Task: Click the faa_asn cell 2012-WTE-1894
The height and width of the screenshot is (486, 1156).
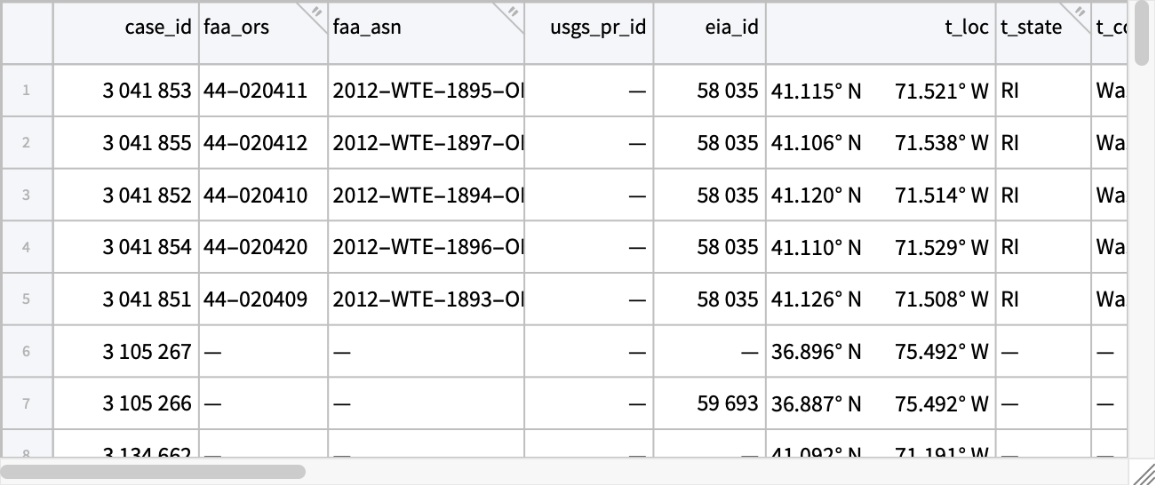Action: [426, 195]
